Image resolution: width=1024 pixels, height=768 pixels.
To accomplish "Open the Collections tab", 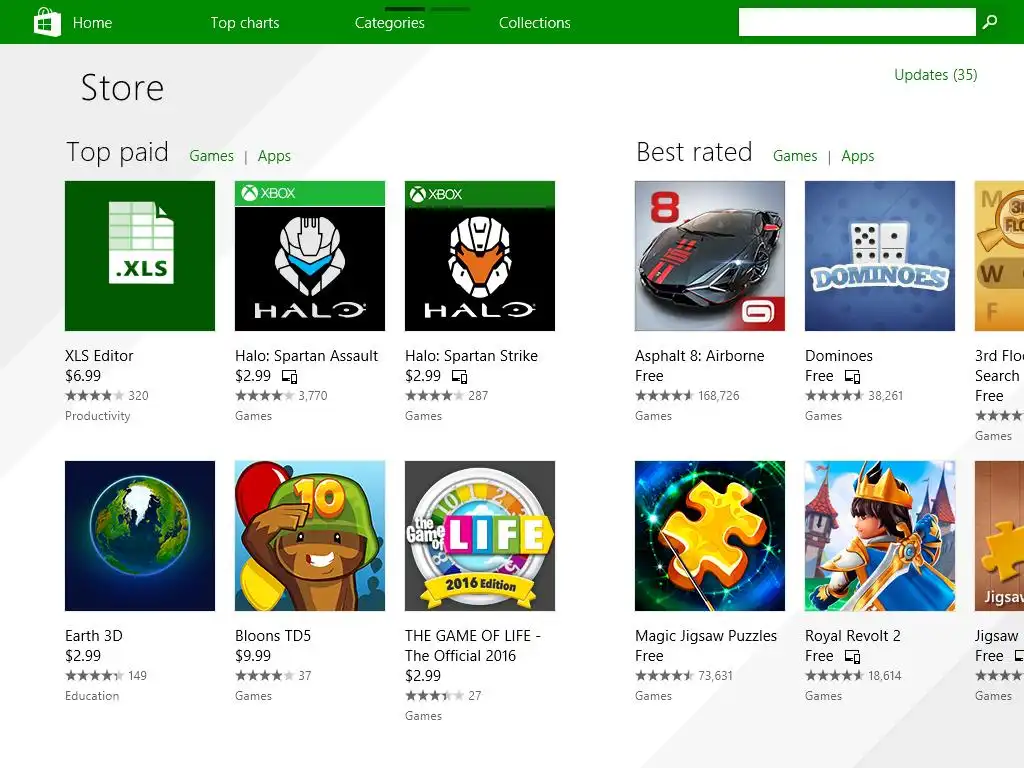I will pyautogui.click(x=535, y=23).
